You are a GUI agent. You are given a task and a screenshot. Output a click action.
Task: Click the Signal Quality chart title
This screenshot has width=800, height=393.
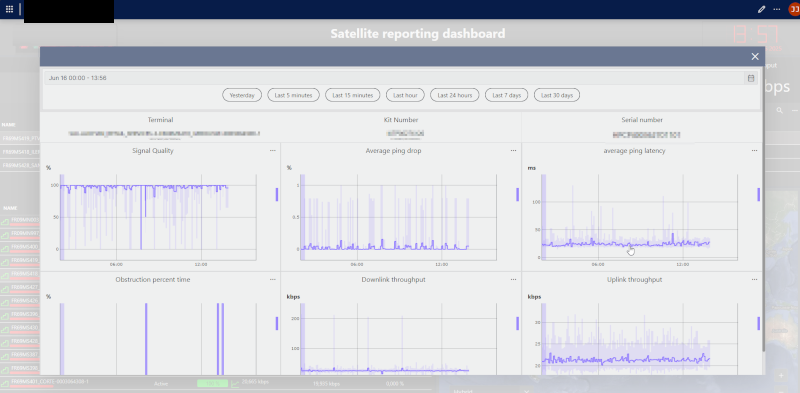tap(153, 151)
